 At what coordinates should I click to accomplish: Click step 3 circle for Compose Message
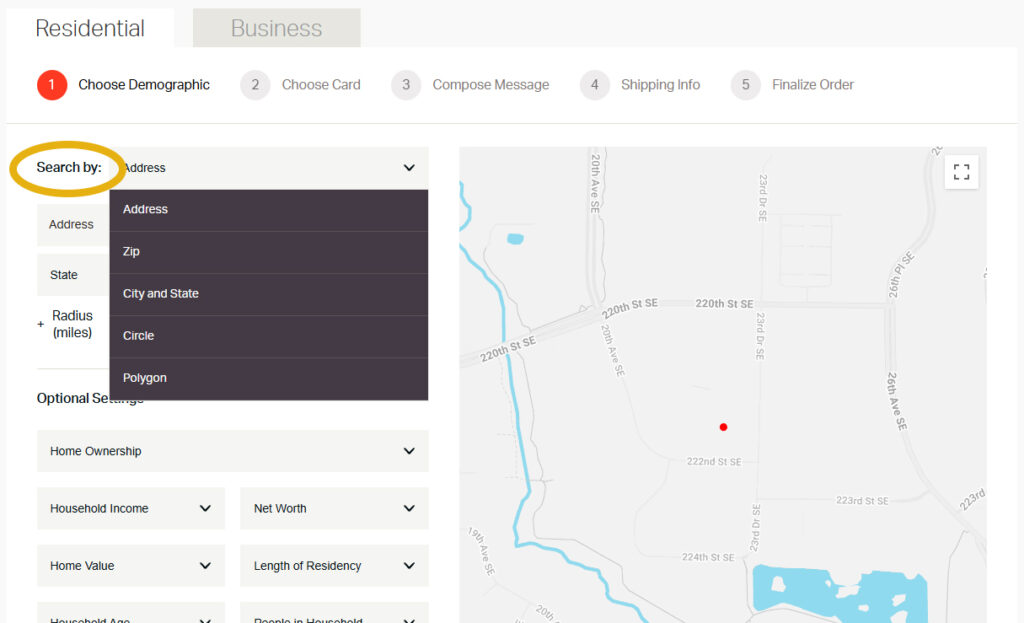click(x=406, y=85)
